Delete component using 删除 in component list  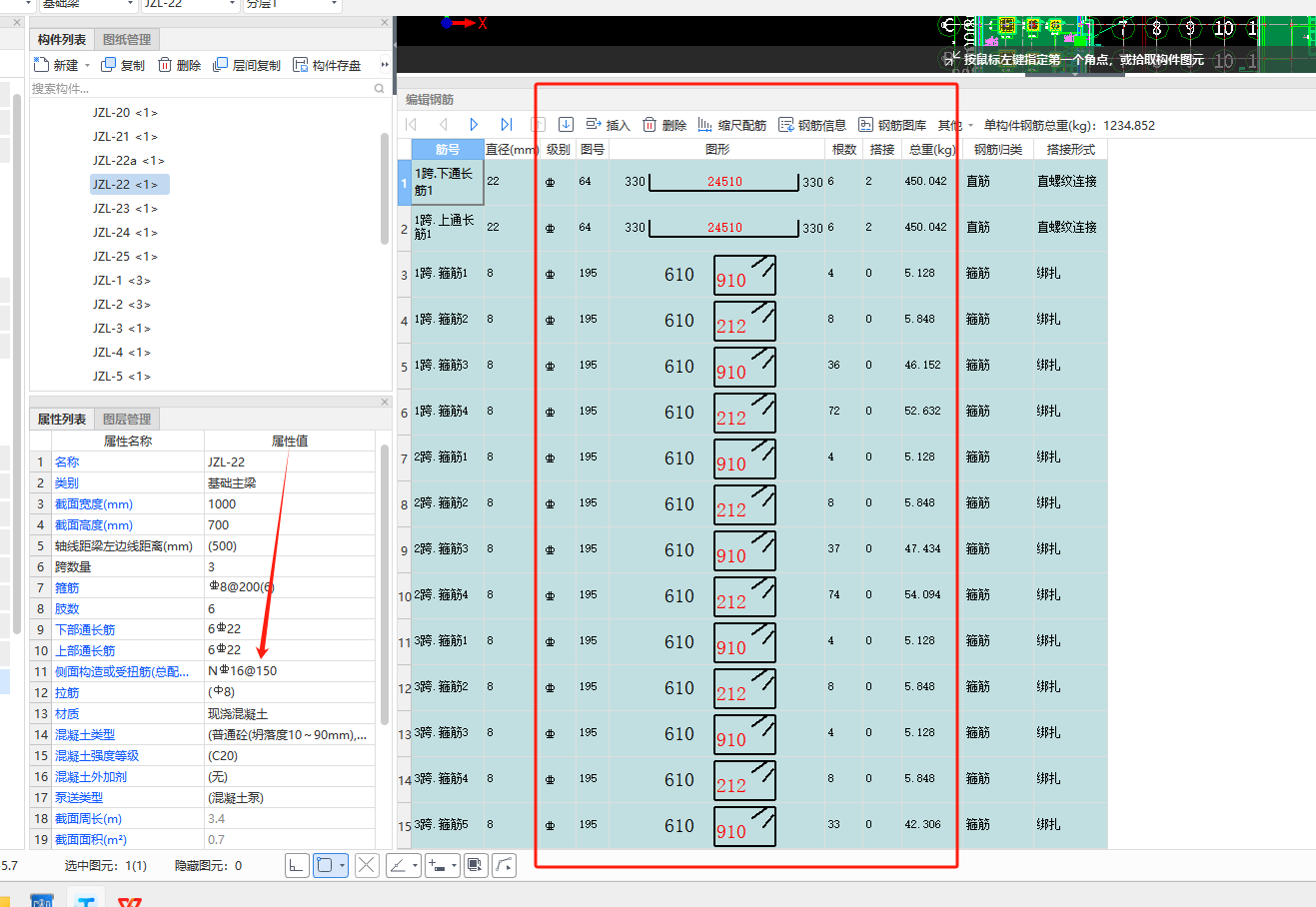click(180, 65)
